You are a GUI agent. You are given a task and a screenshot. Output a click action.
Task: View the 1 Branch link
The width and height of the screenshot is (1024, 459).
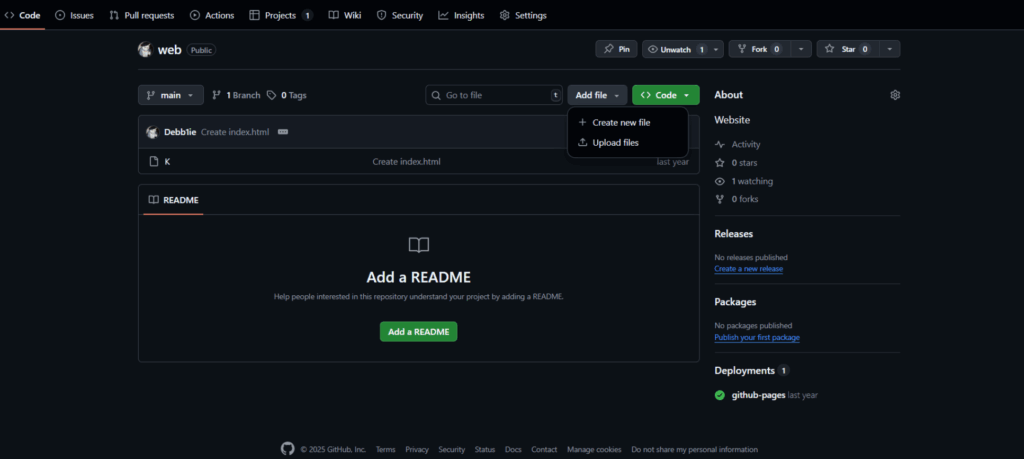point(236,95)
